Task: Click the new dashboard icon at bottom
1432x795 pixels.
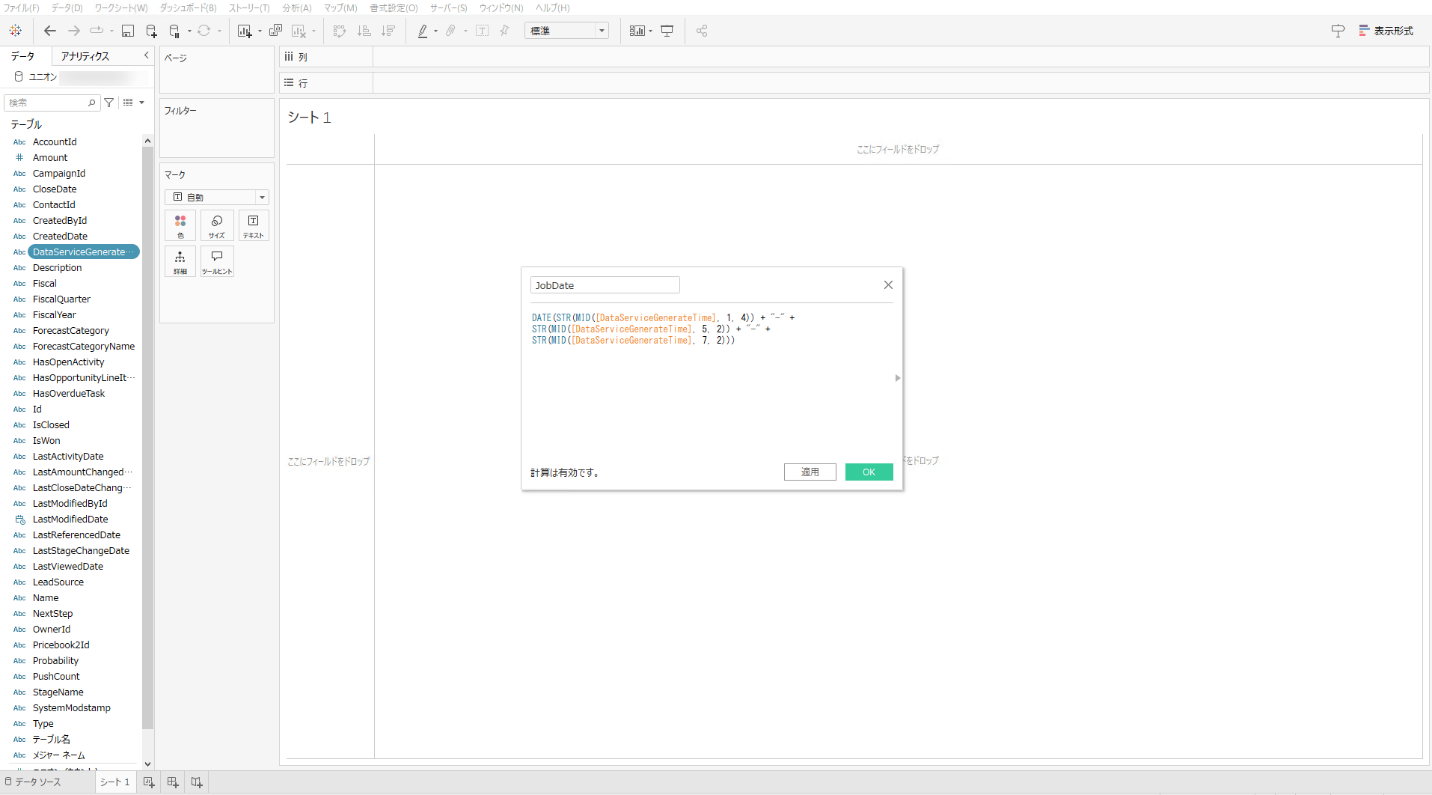Action: (x=173, y=782)
